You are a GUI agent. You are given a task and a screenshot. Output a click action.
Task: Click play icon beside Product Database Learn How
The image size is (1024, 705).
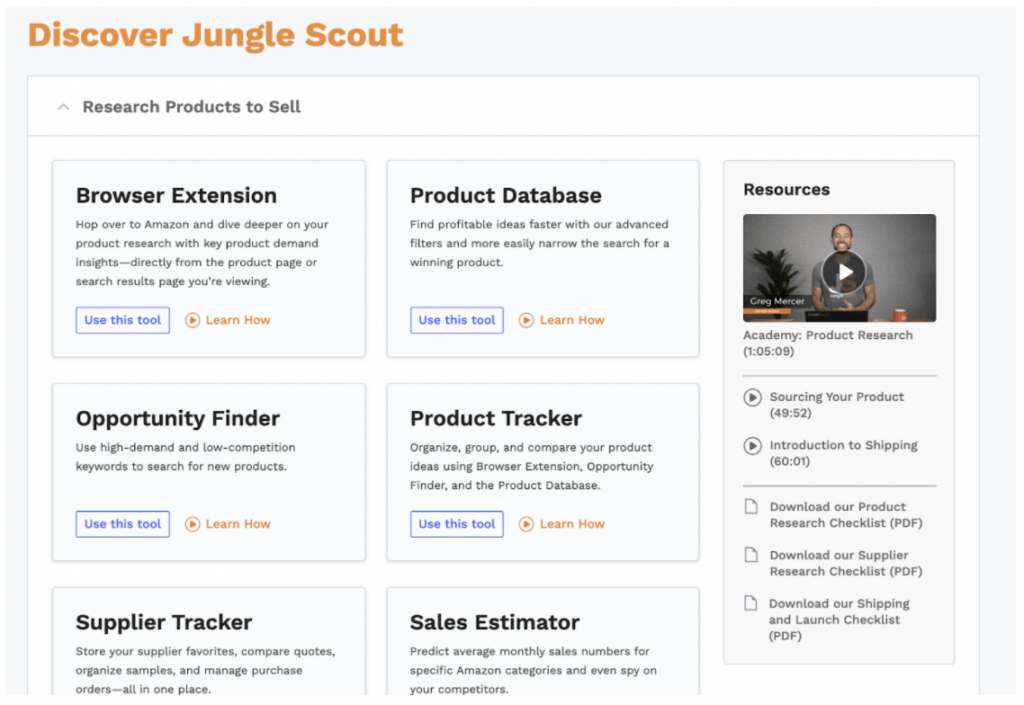tap(526, 320)
